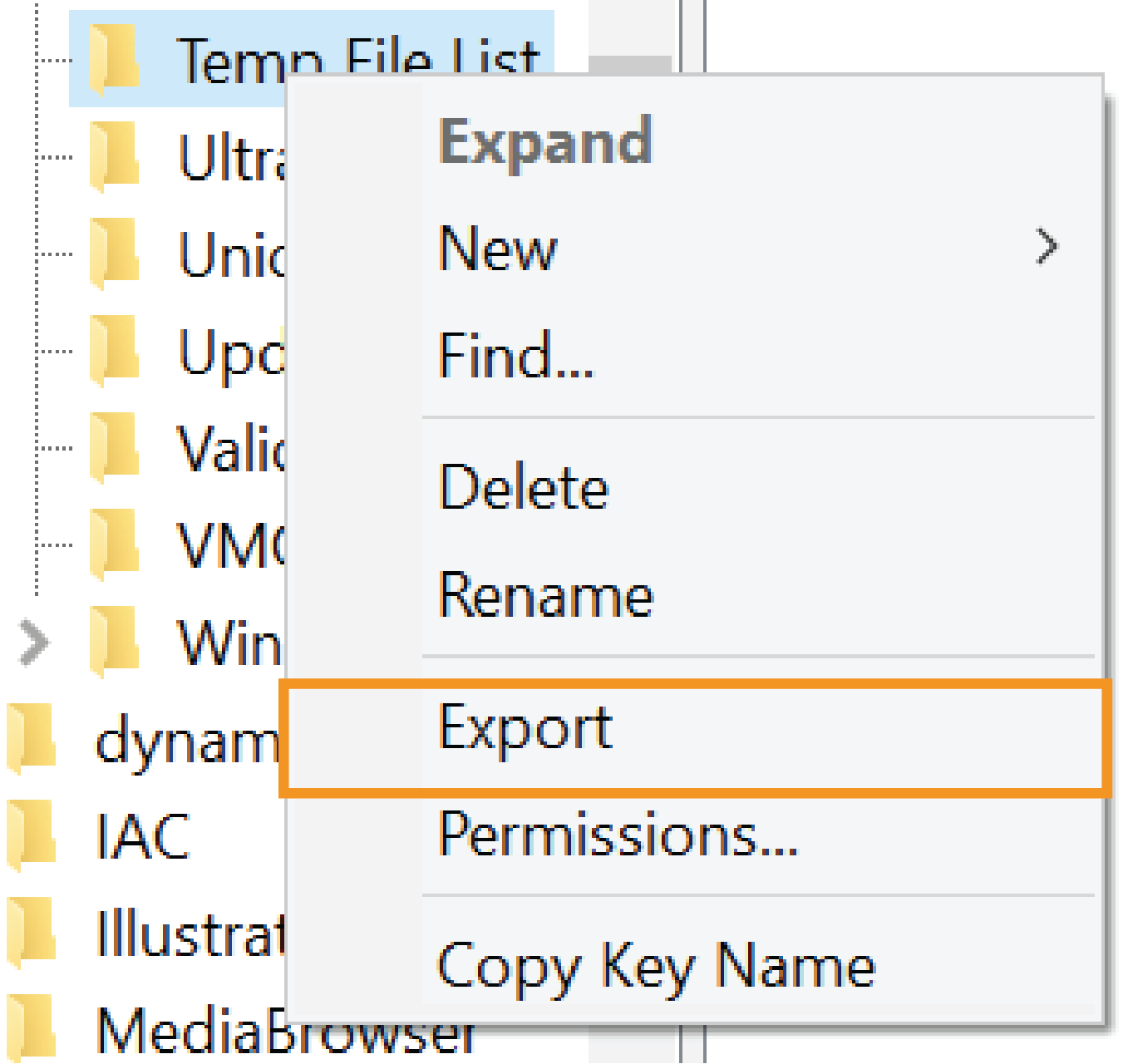Viewport: 1133px width, 1064px height.
Task: Choose Rename from the context menu
Action: pyautogui.click(x=546, y=594)
